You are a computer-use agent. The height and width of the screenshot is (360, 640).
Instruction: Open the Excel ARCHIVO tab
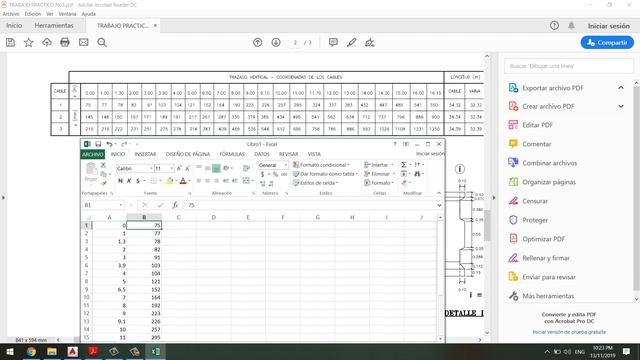click(x=93, y=154)
